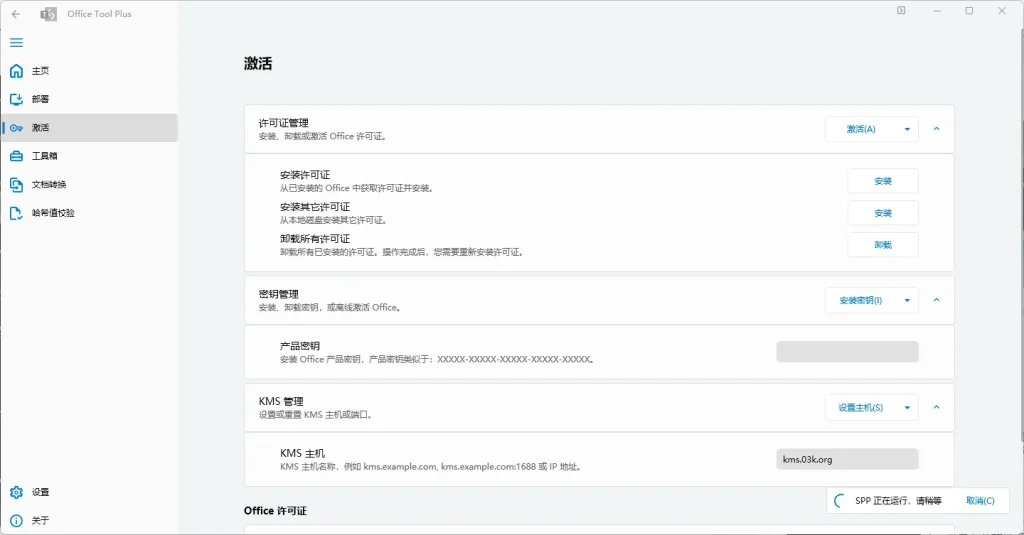Viewport: 1024px width, 535px height.
Task: Click the 安装密钥(I) button
Action: (861, 300)
